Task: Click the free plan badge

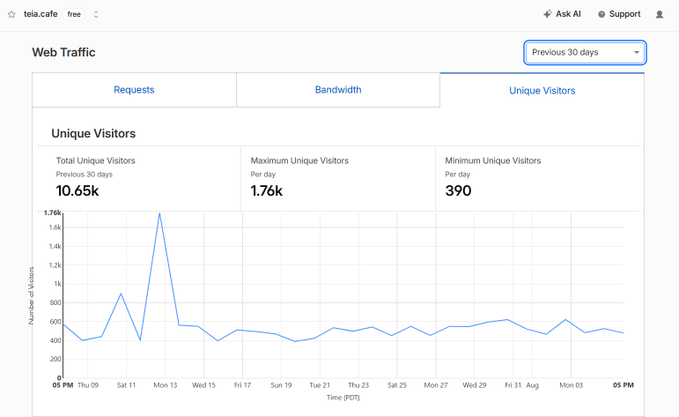Action: (74, 14)
